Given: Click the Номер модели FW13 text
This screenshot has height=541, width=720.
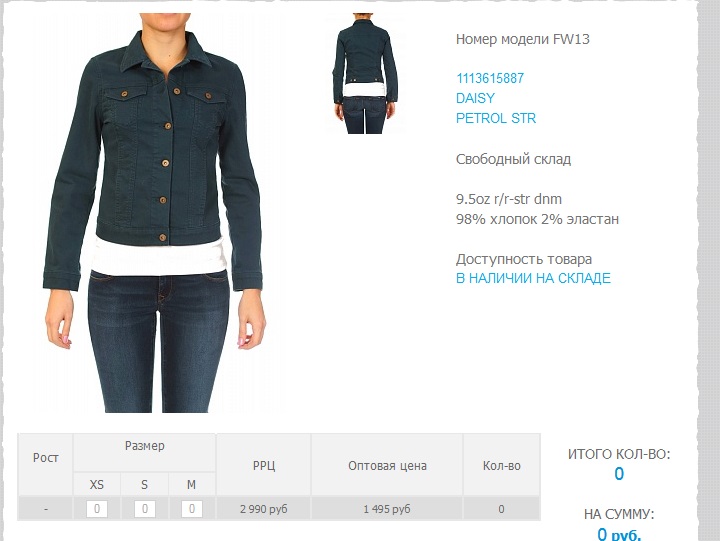Looking at the screenshot, I should tap(523, 39).
